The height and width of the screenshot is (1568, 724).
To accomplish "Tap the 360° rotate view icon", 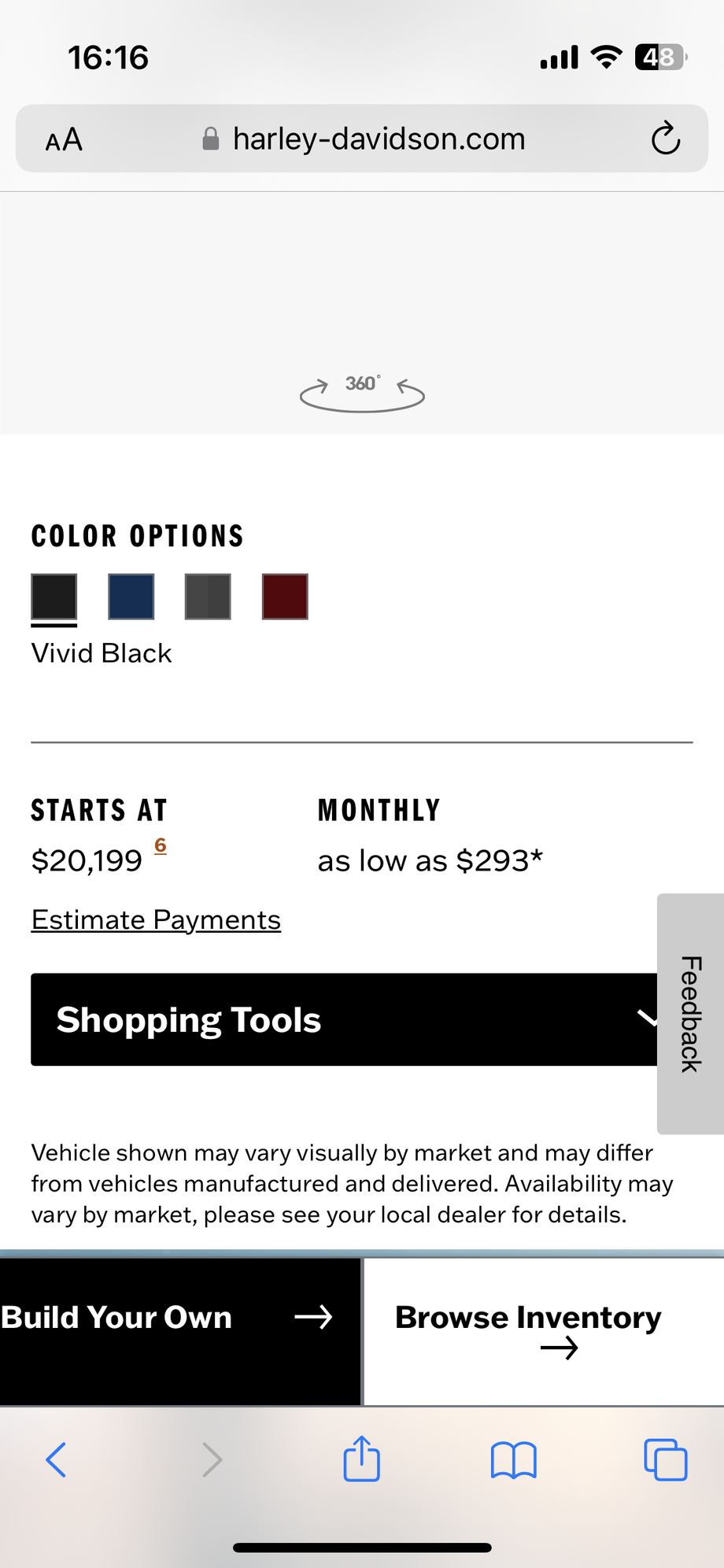I will click(362, 391).
